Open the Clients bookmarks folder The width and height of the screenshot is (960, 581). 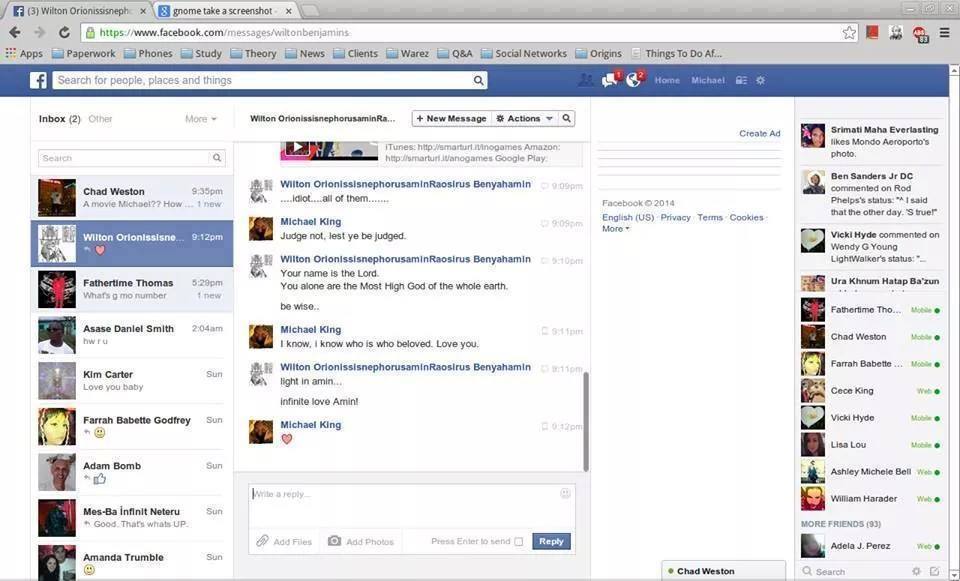coord(356,53)
